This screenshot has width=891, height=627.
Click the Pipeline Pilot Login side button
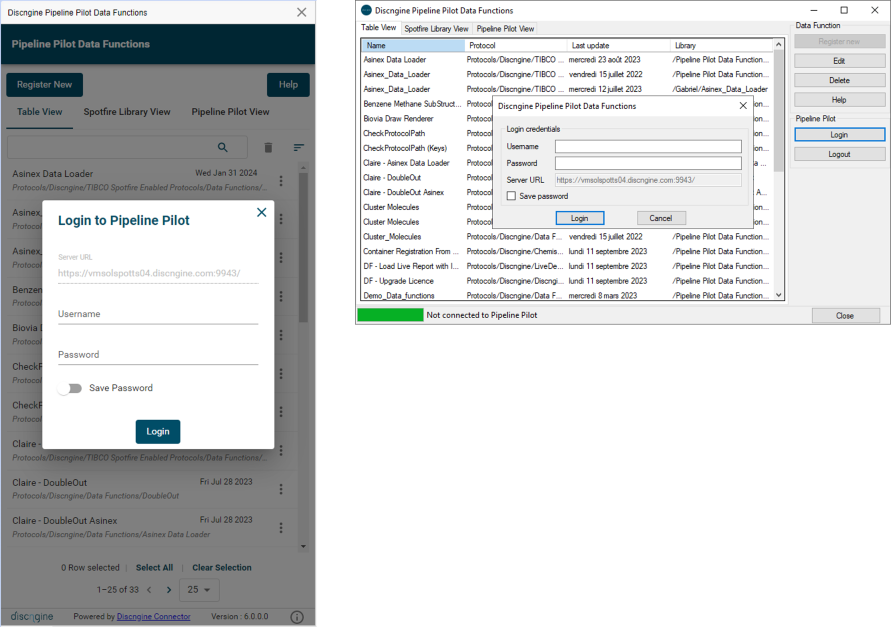click(x=839, y=135)
